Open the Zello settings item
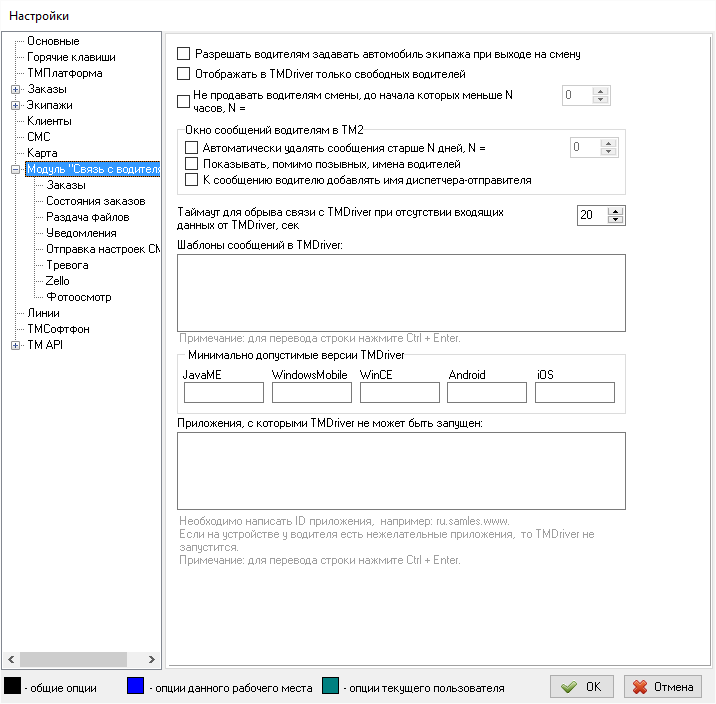 click(58, 281)
